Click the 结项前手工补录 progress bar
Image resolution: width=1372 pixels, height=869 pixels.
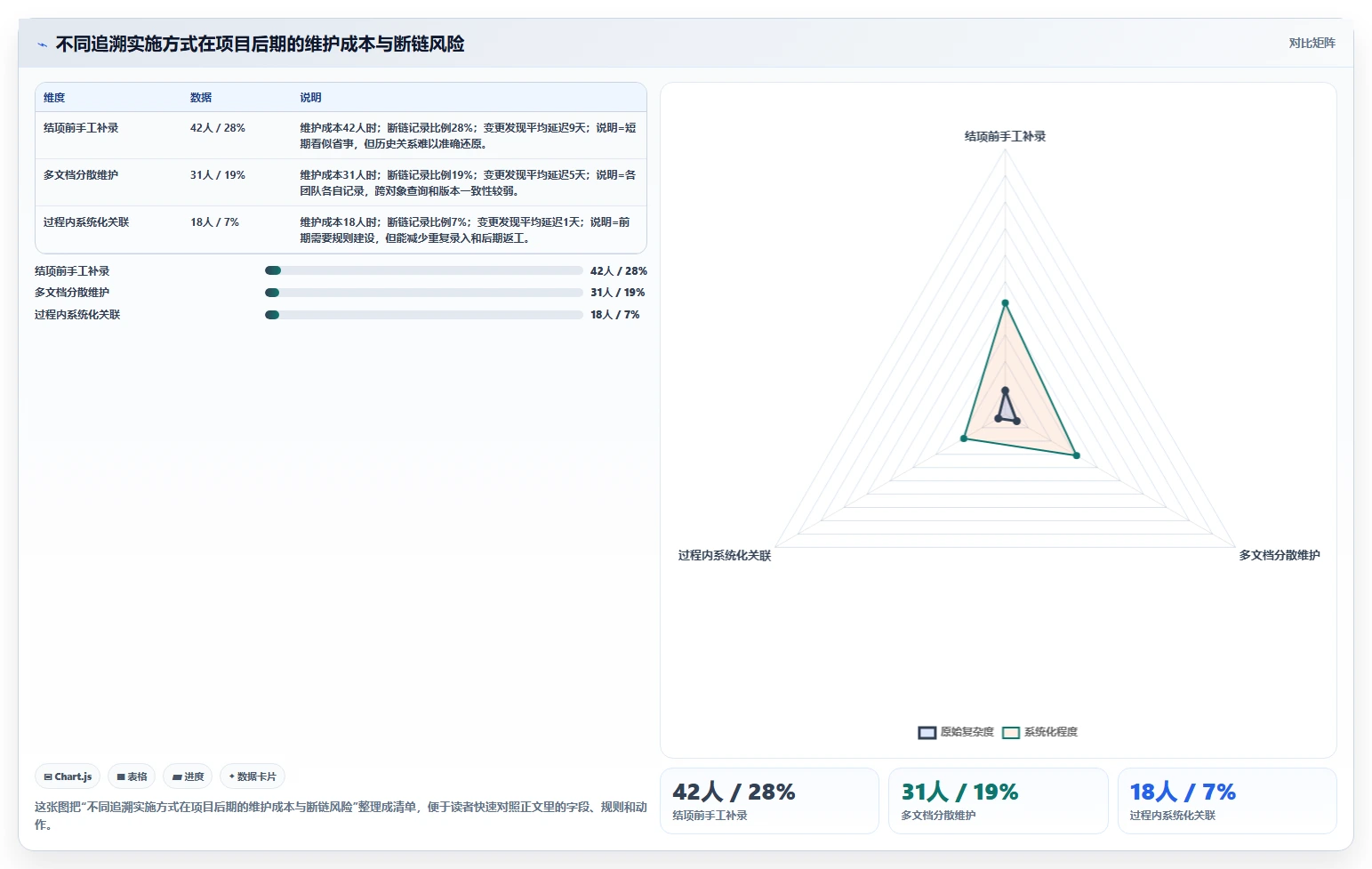point(423,270)
